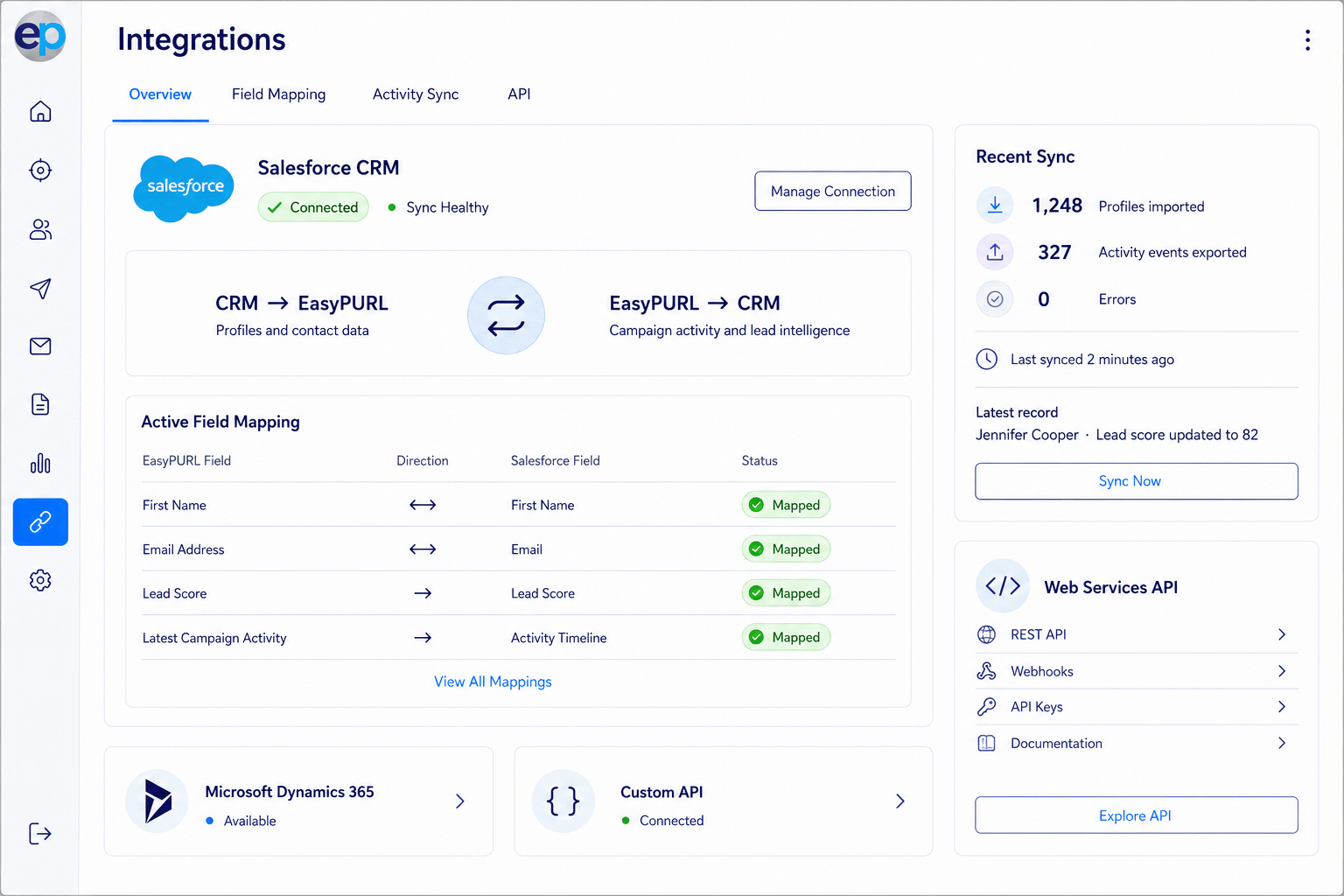Click the '327' activity events value
Viewport: 1344px width, 896px height.
[x=1054, y=252]
